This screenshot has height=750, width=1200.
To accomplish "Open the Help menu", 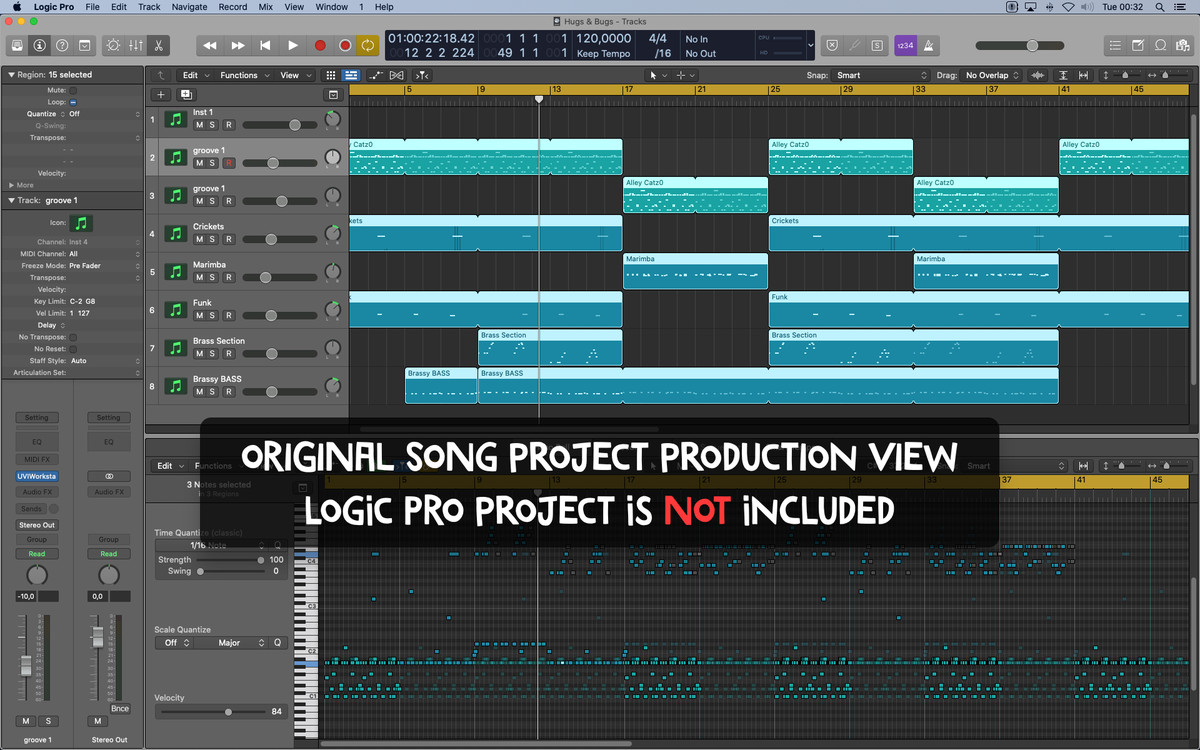I will click(x=384, y=7).
